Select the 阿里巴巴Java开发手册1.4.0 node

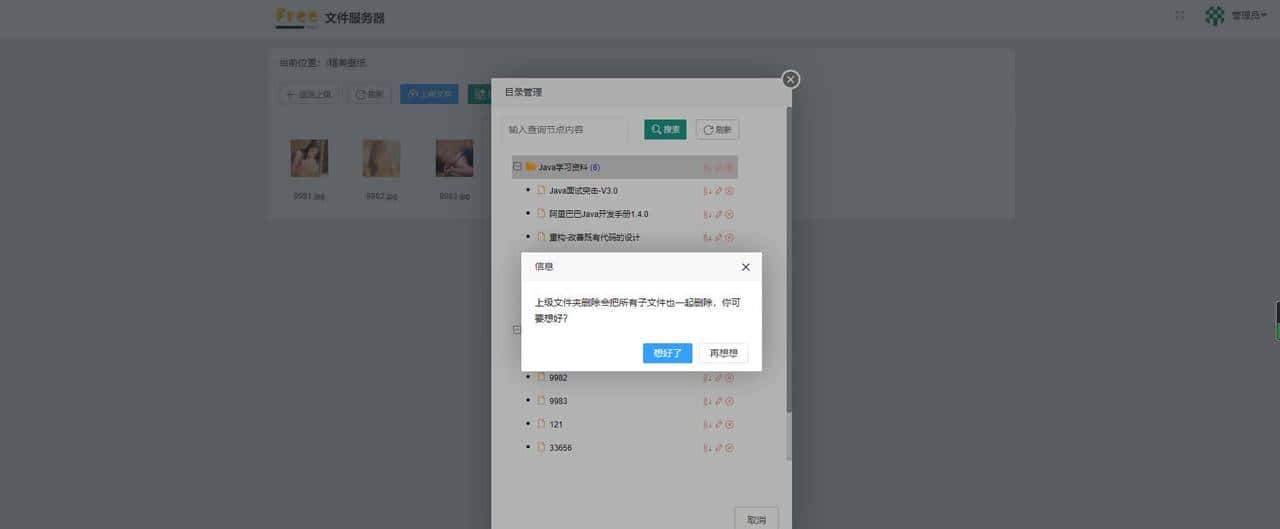(598, 214)
